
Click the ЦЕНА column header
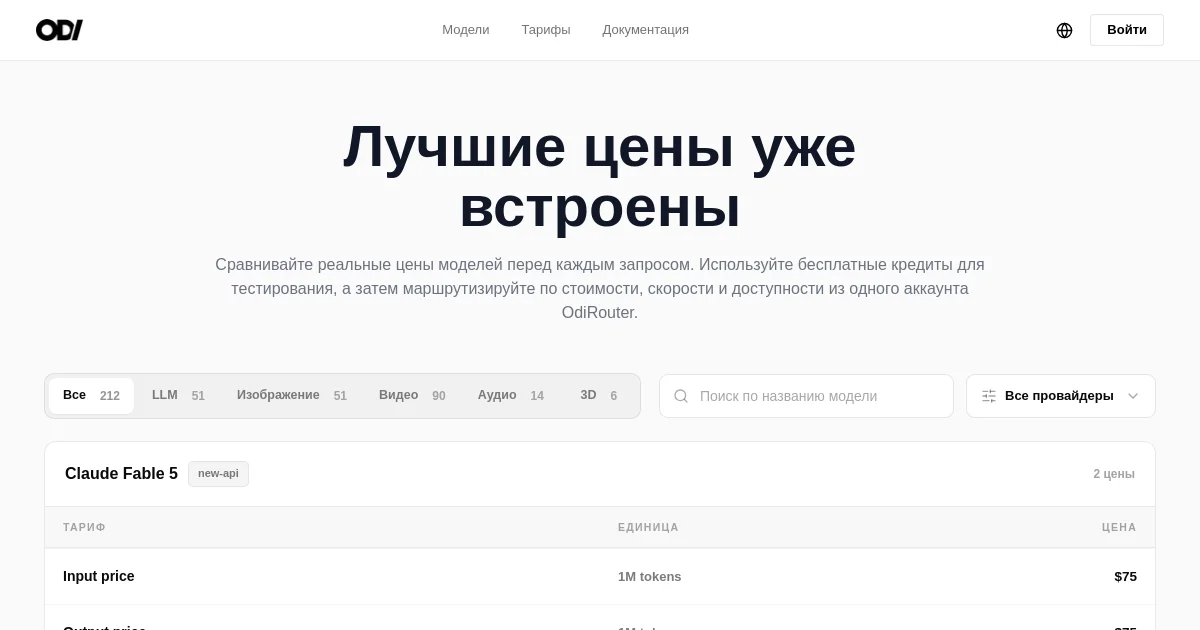coord(1119,527)
